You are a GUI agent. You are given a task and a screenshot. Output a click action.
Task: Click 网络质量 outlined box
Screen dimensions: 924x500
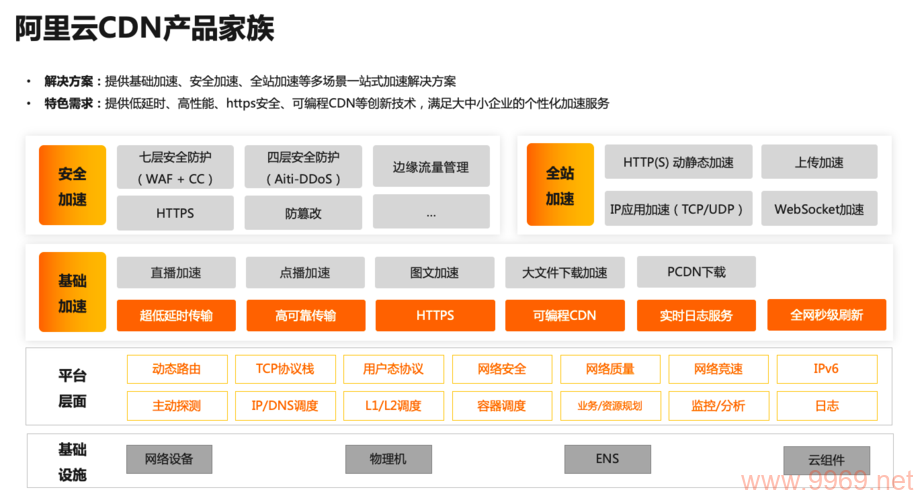(x=610, y=369)
